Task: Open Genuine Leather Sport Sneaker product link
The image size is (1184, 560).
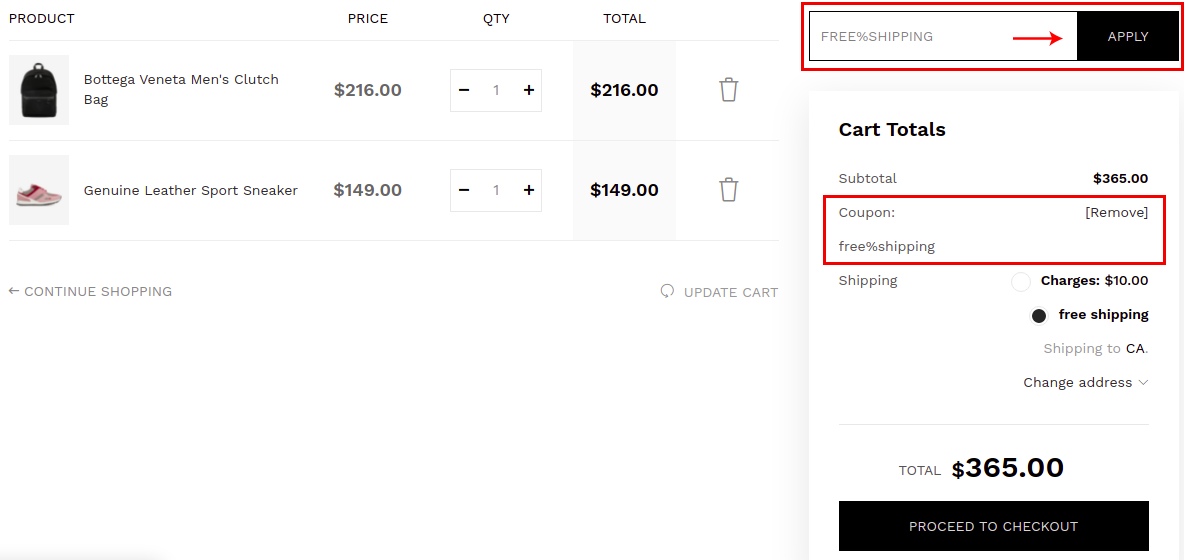Action: coord(190,190)
